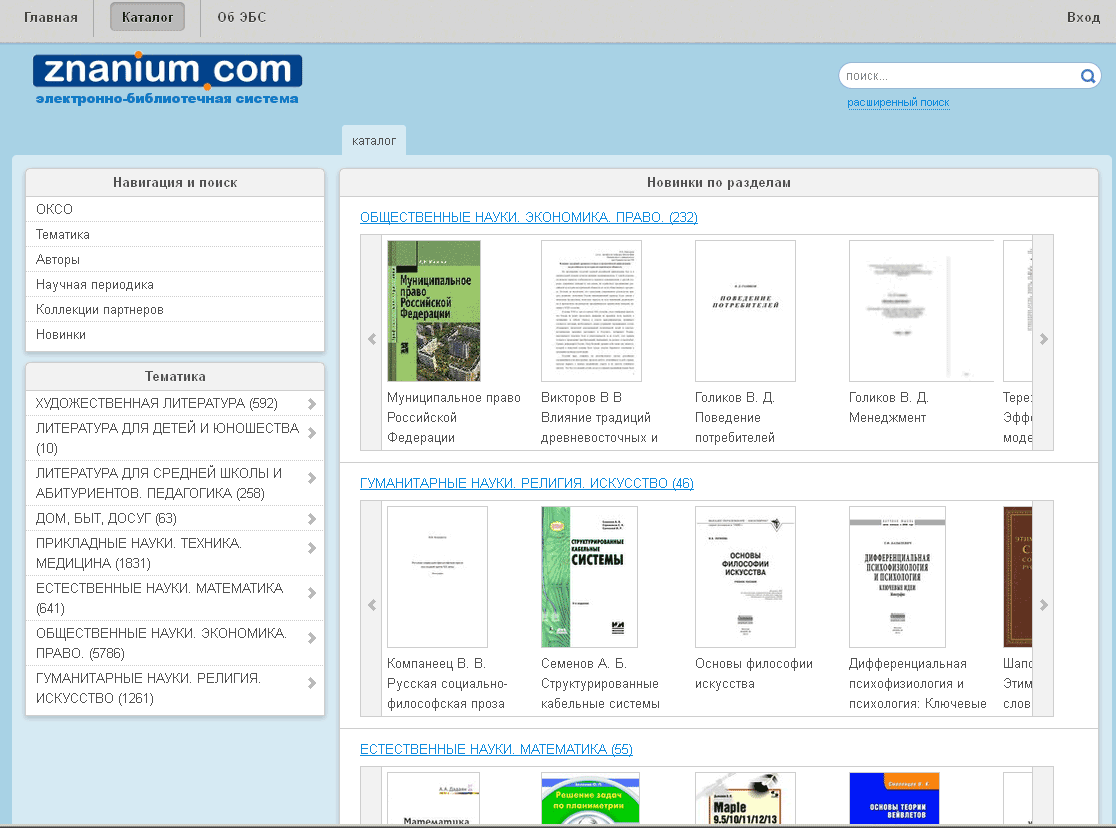
Task: Click Вход to log in
Action: click(1083, 17)
